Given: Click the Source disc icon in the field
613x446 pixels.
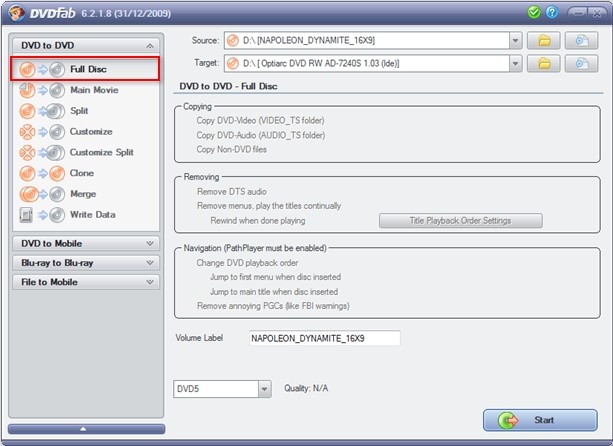Looking at the screenshot, I should 233,41.
